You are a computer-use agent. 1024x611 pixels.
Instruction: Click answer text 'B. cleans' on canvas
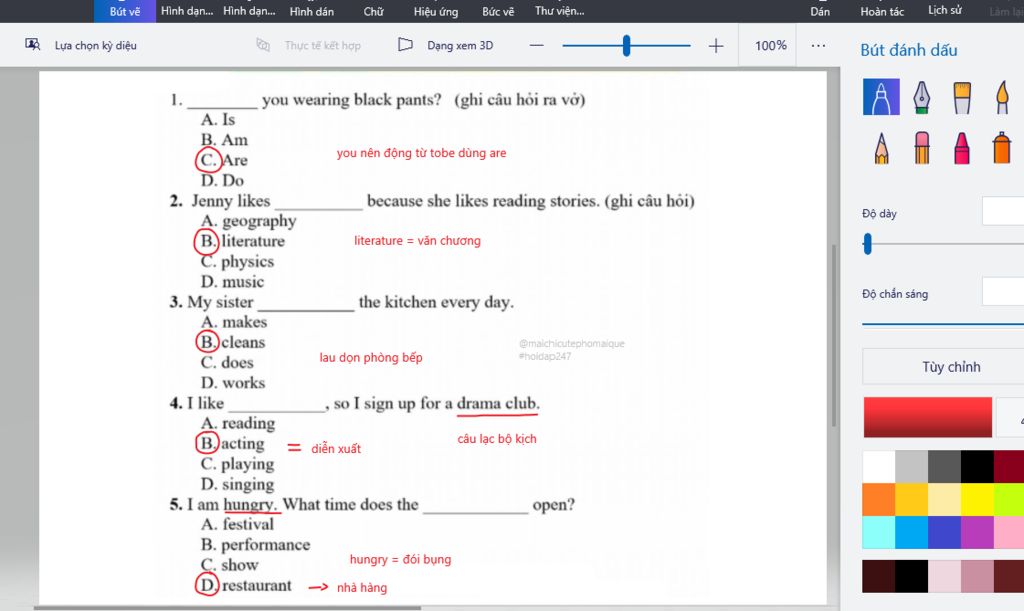tap(232, 342)
